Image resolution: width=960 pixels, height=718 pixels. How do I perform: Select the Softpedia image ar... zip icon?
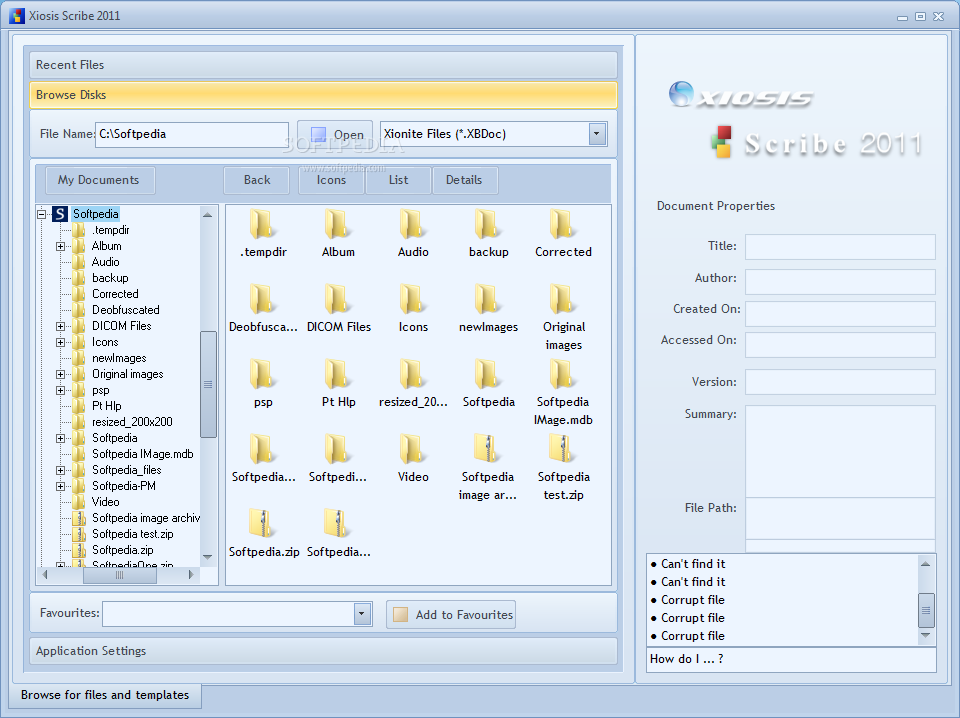(x=487, y=449)
